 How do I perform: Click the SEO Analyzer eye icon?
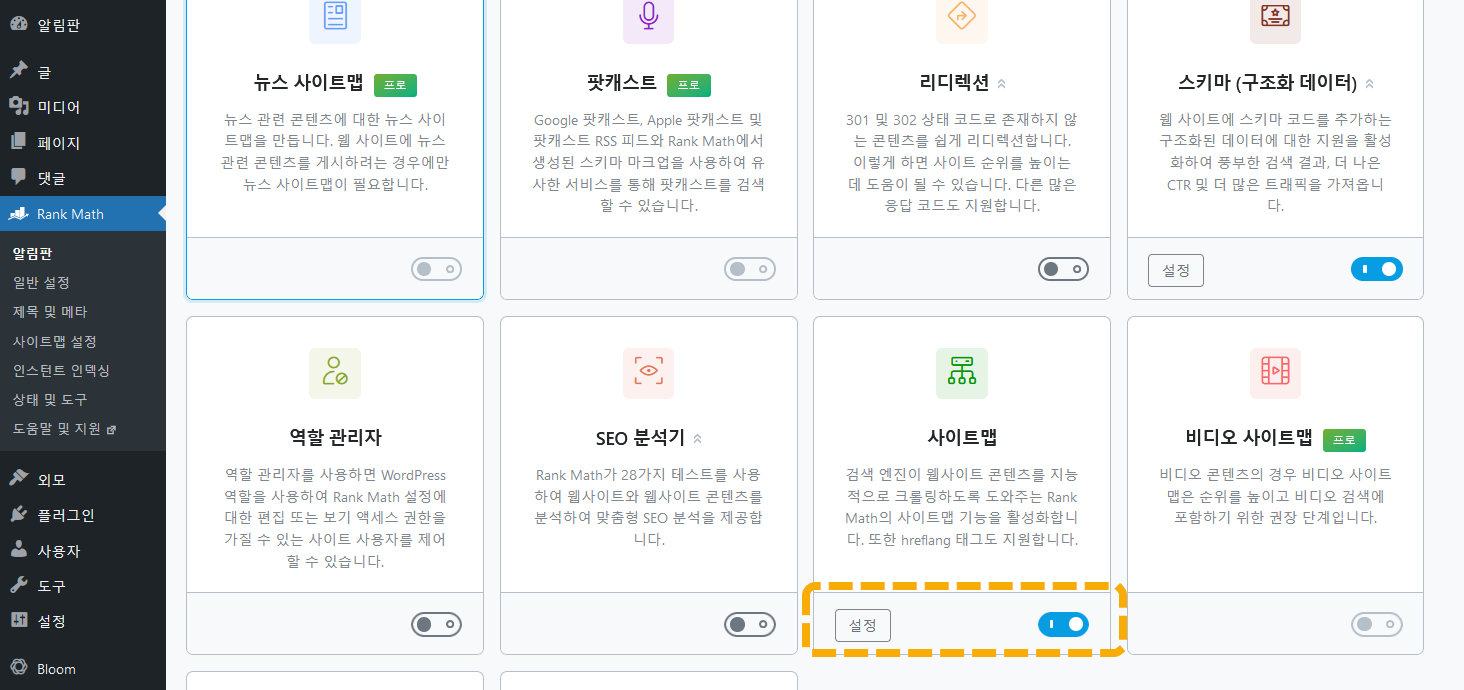649,374
